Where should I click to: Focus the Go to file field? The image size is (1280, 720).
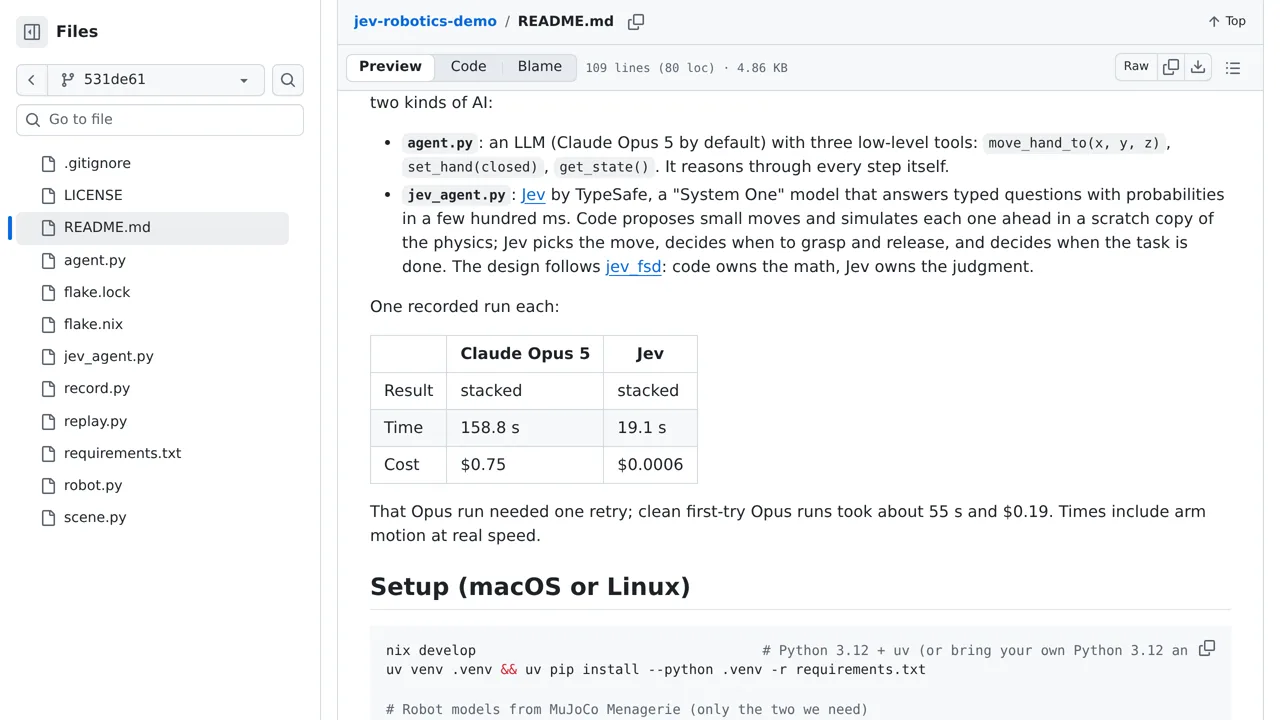click(x=160, y=120)
